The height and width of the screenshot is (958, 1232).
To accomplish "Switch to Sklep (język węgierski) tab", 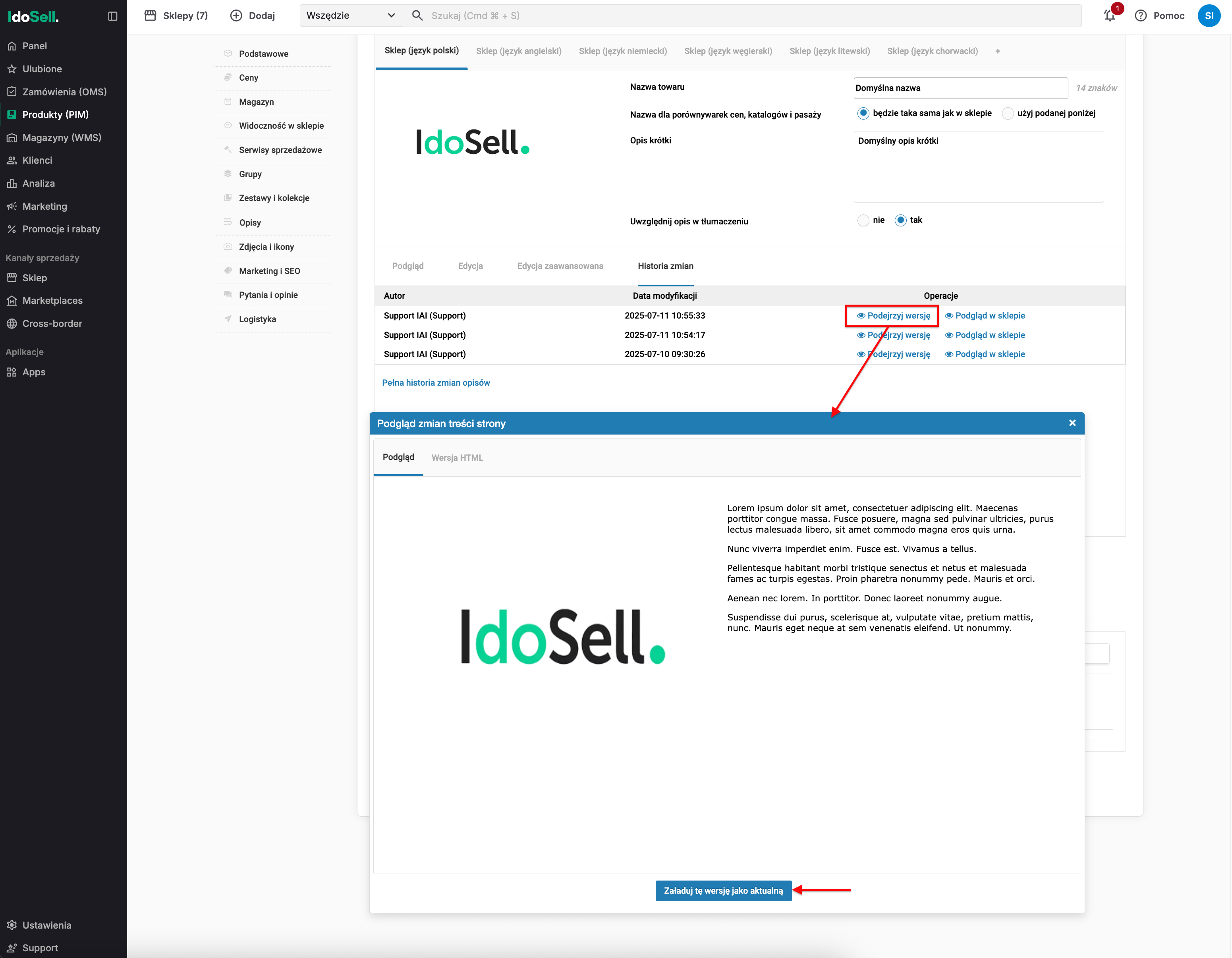I will (x=728, y=51).
